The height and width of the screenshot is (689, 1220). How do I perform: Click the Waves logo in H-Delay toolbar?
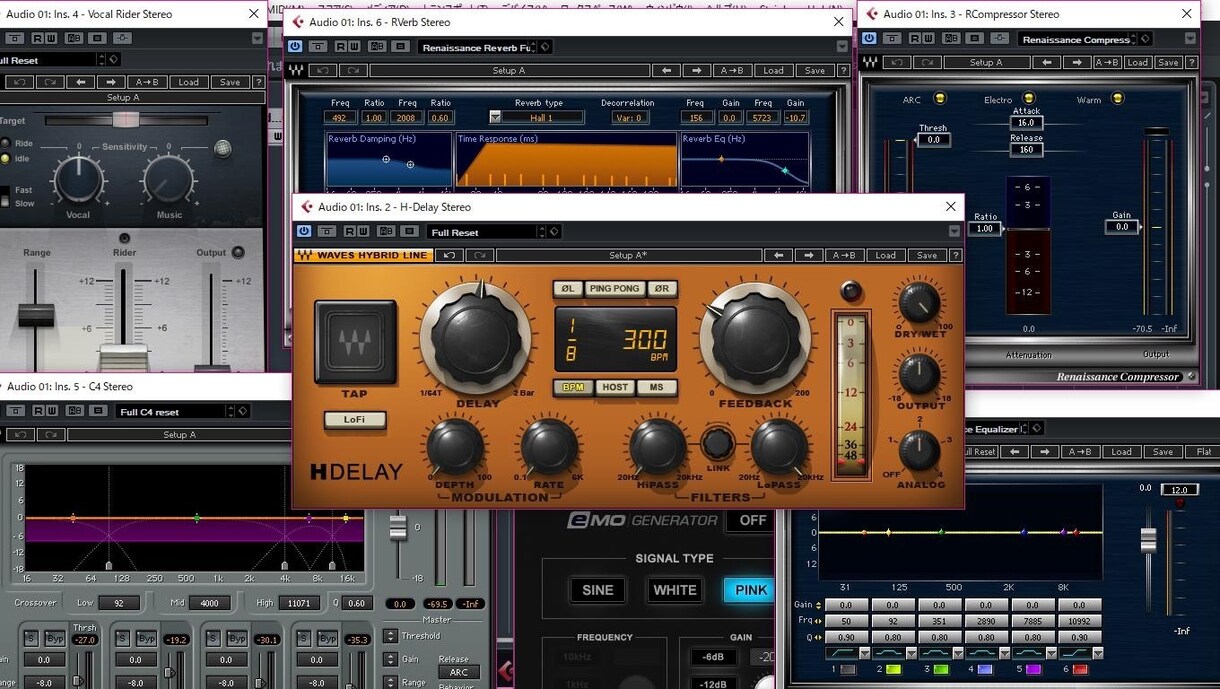[x=304, y=255]
